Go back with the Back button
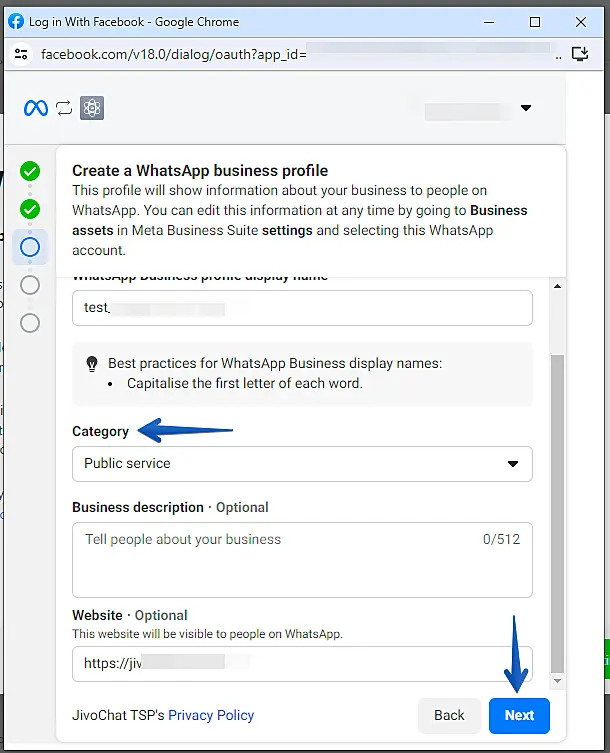The width and height of the screenshot is (610, 753). (x=449, y=715)
